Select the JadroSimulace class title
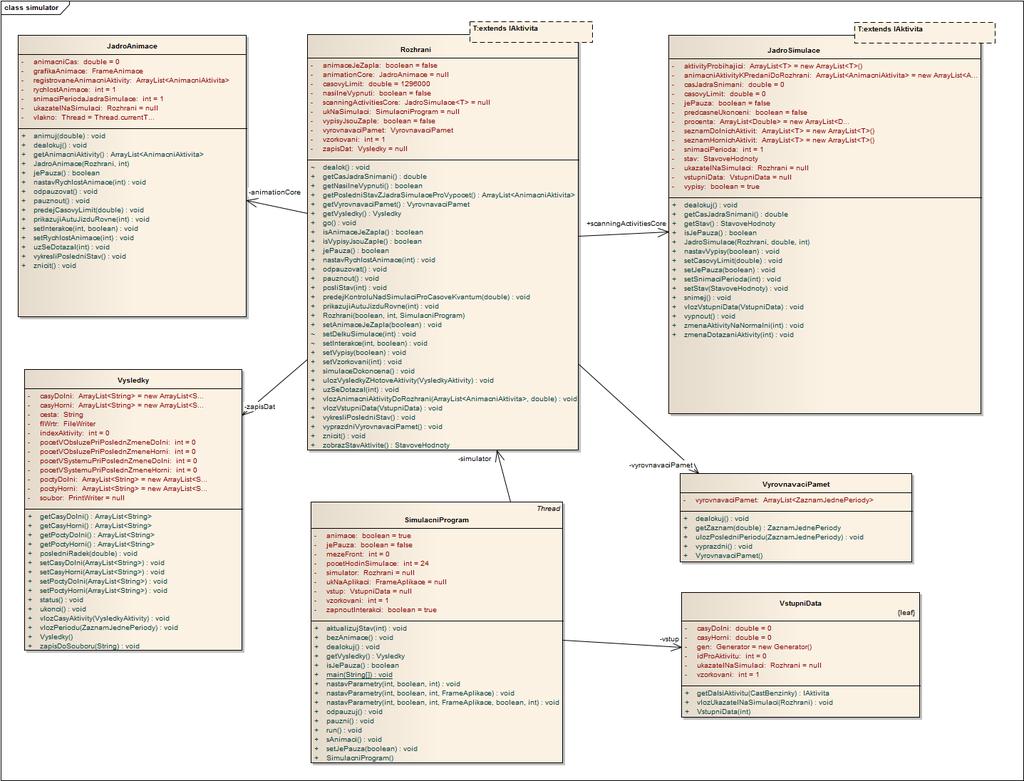 (793, 50)
